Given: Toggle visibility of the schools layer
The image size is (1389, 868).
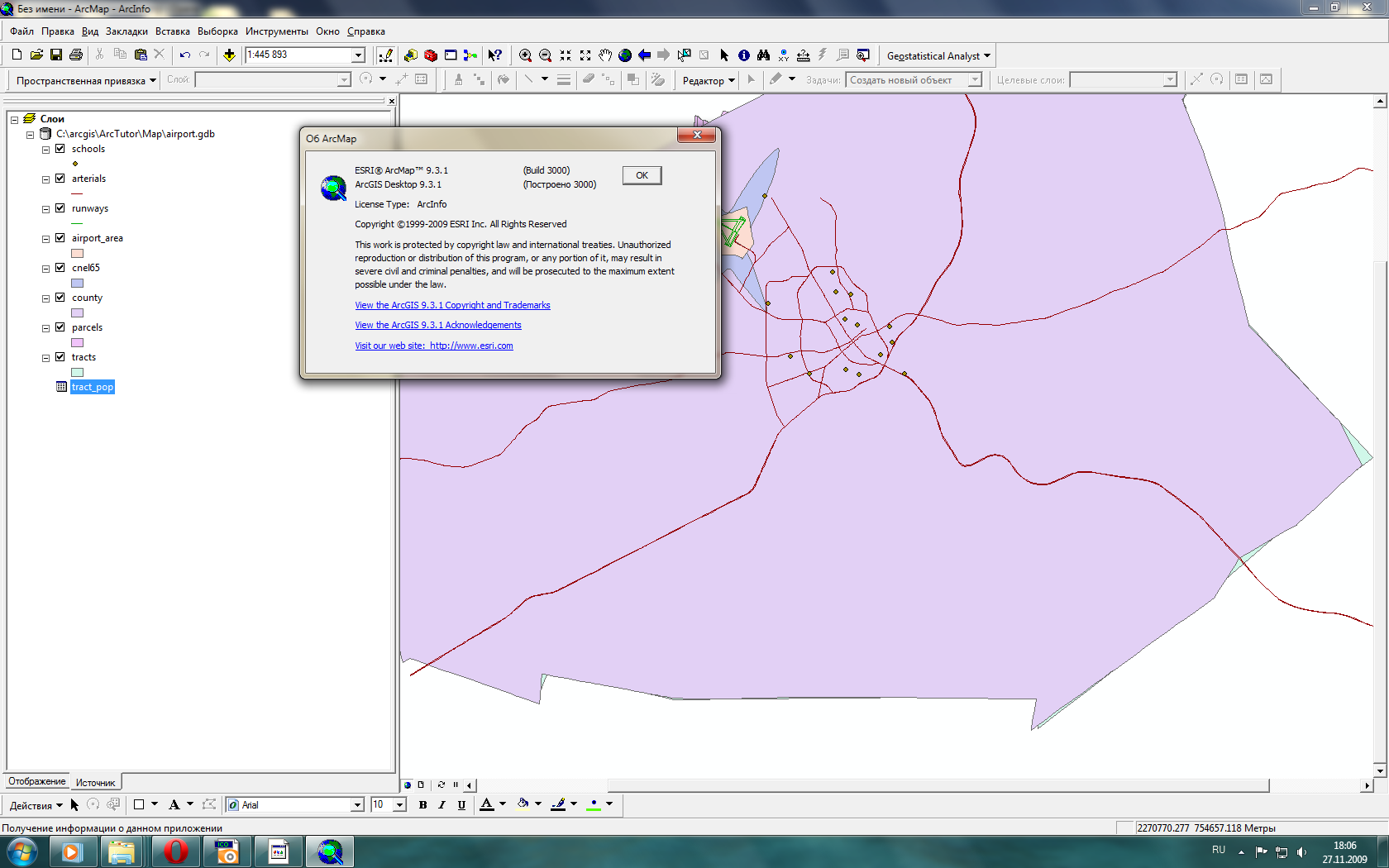Looking at the screenshot, I should tap(60, 149).
